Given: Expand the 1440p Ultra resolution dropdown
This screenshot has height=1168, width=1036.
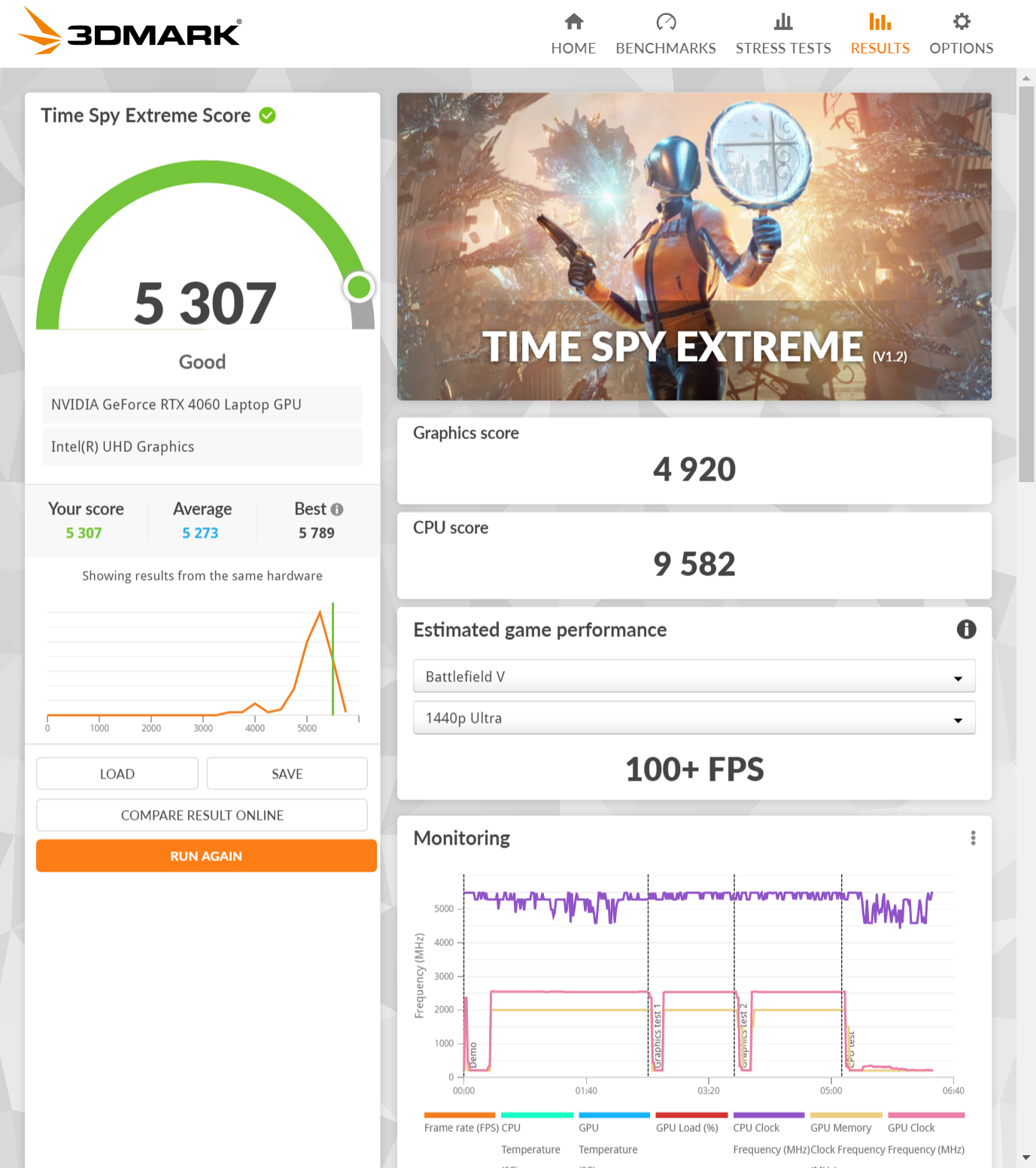Looking at the screenshot, I should pyautogui.click(x=694, y=717).
